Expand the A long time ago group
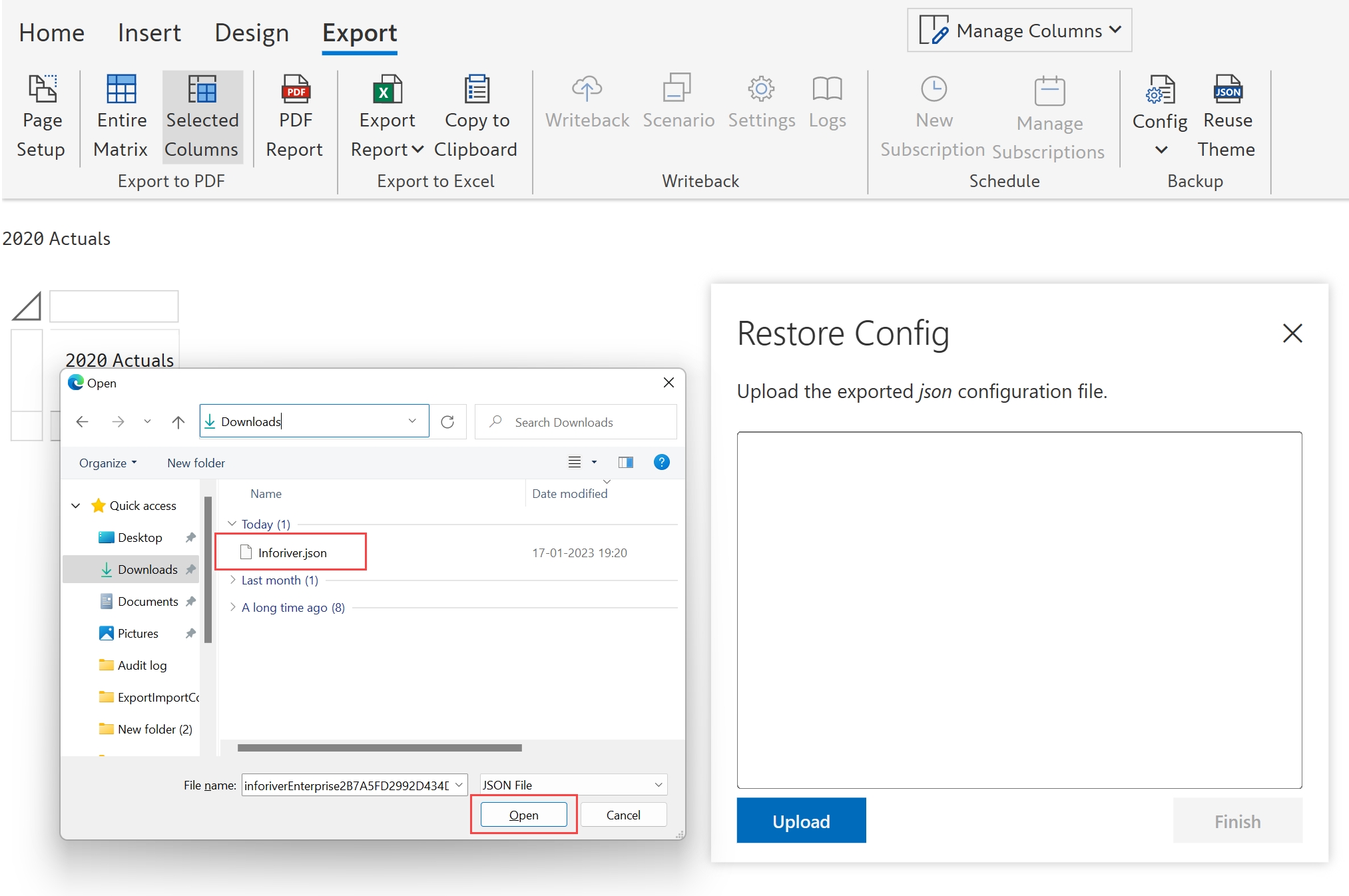 click(x=232, y=607)
